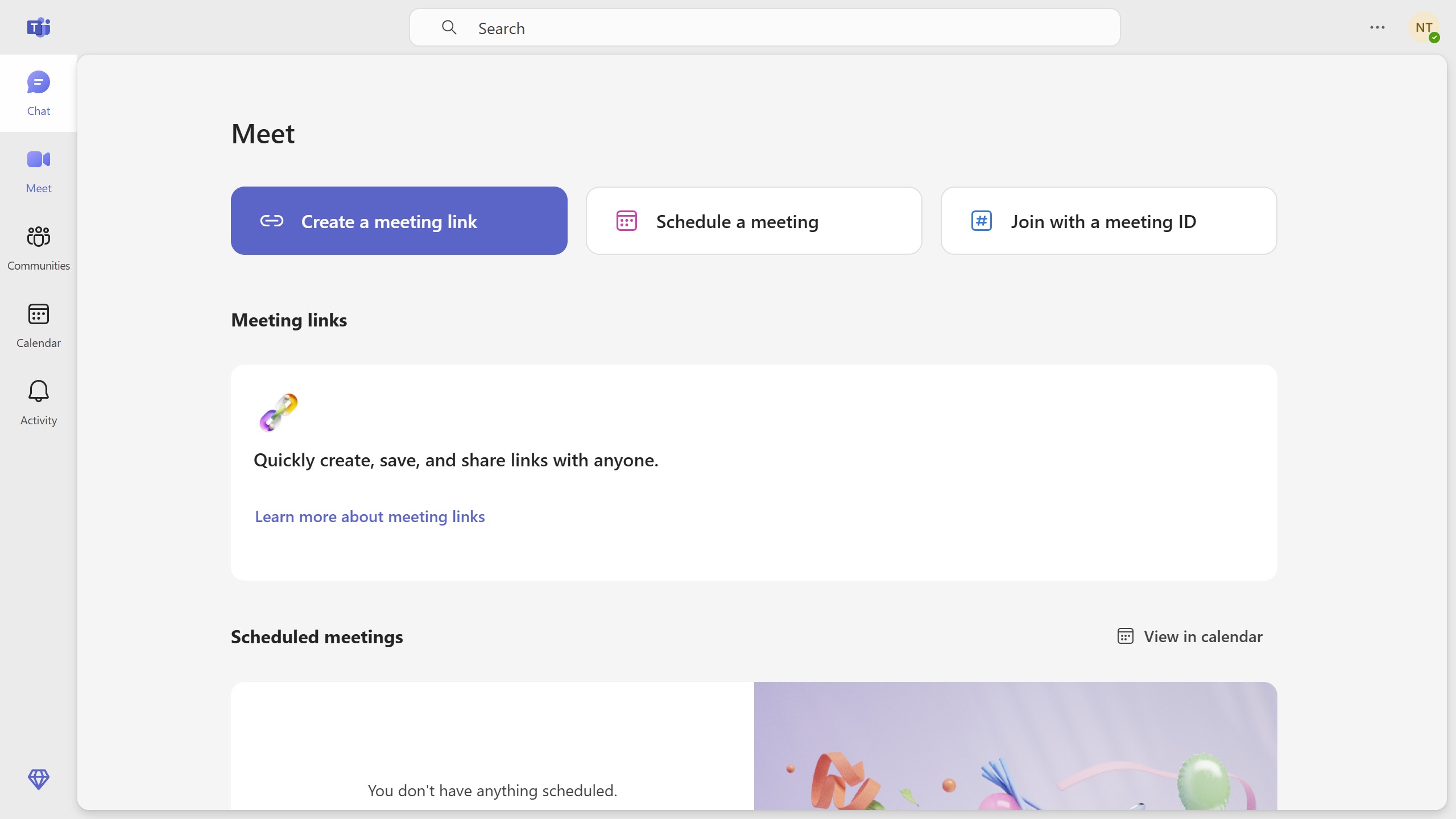Viewport: 1456px width, 819px height.
Task: Open Learn more about meeting links
Action: click(x=370, y=516)
